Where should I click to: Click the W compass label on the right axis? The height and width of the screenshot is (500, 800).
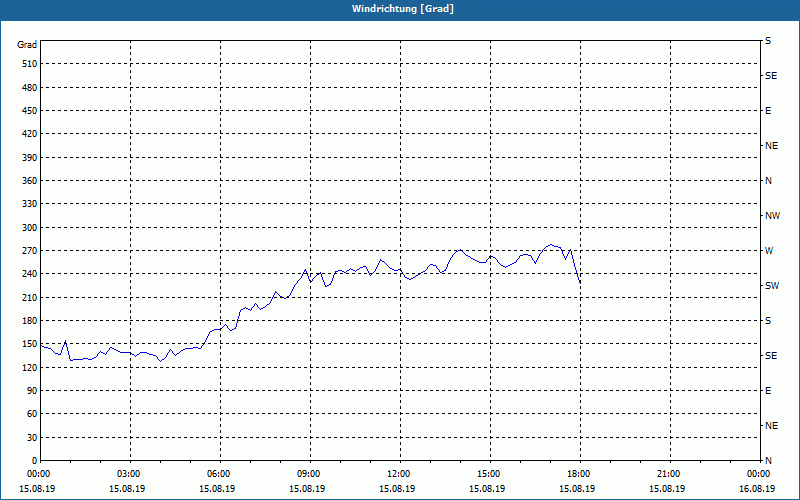[769, 251]
